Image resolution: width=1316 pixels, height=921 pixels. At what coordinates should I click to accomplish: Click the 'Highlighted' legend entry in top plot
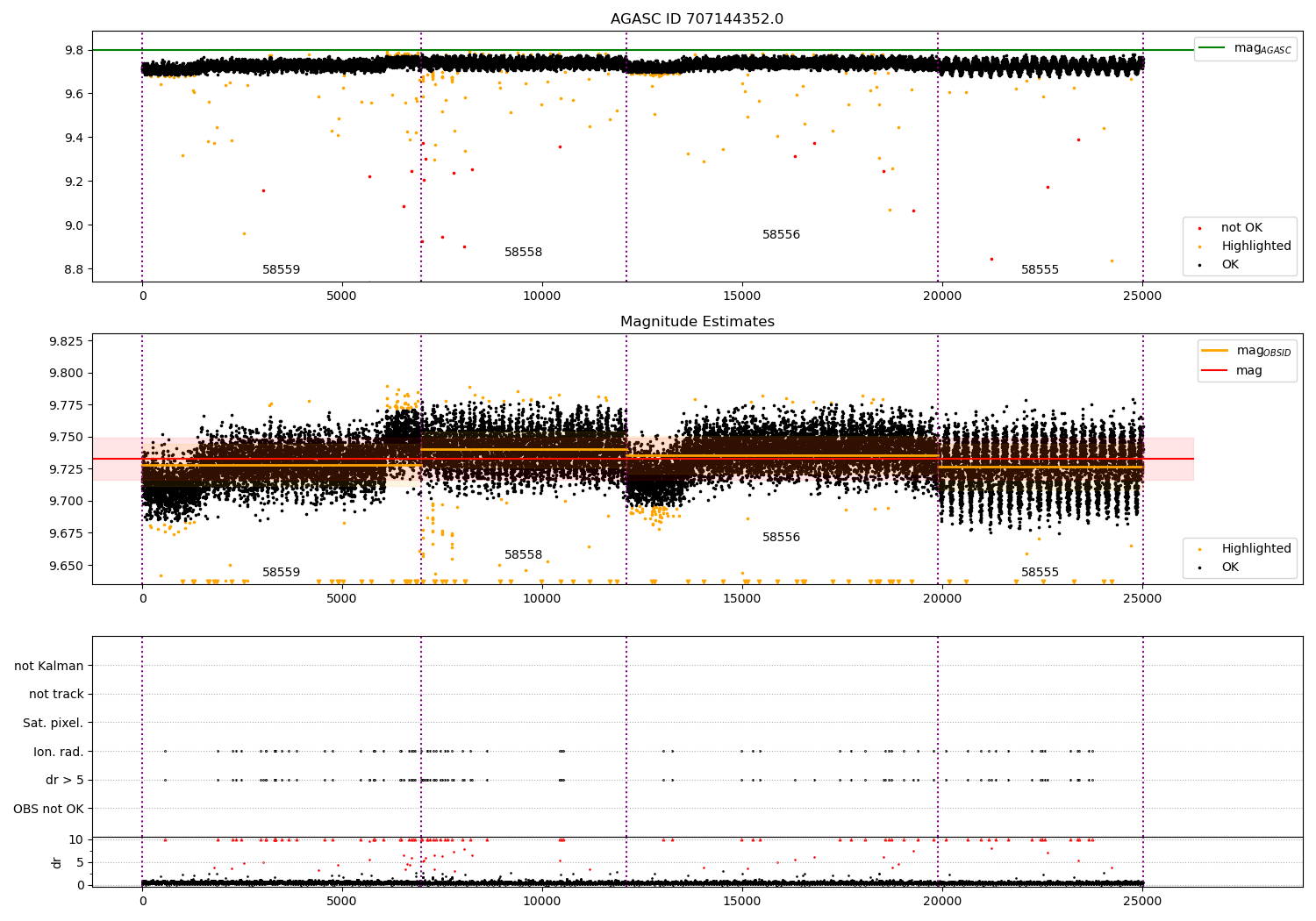point(1256,246)
